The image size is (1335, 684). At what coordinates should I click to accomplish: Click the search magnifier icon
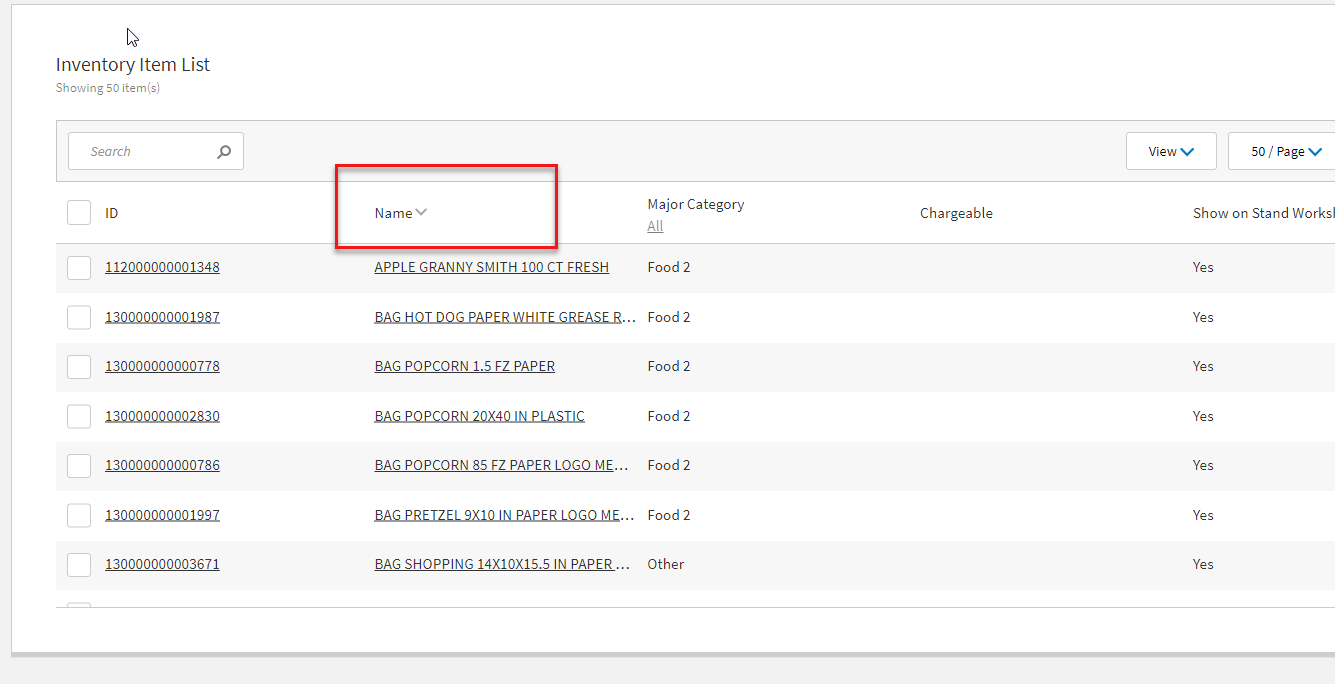(x=224, y=152)
